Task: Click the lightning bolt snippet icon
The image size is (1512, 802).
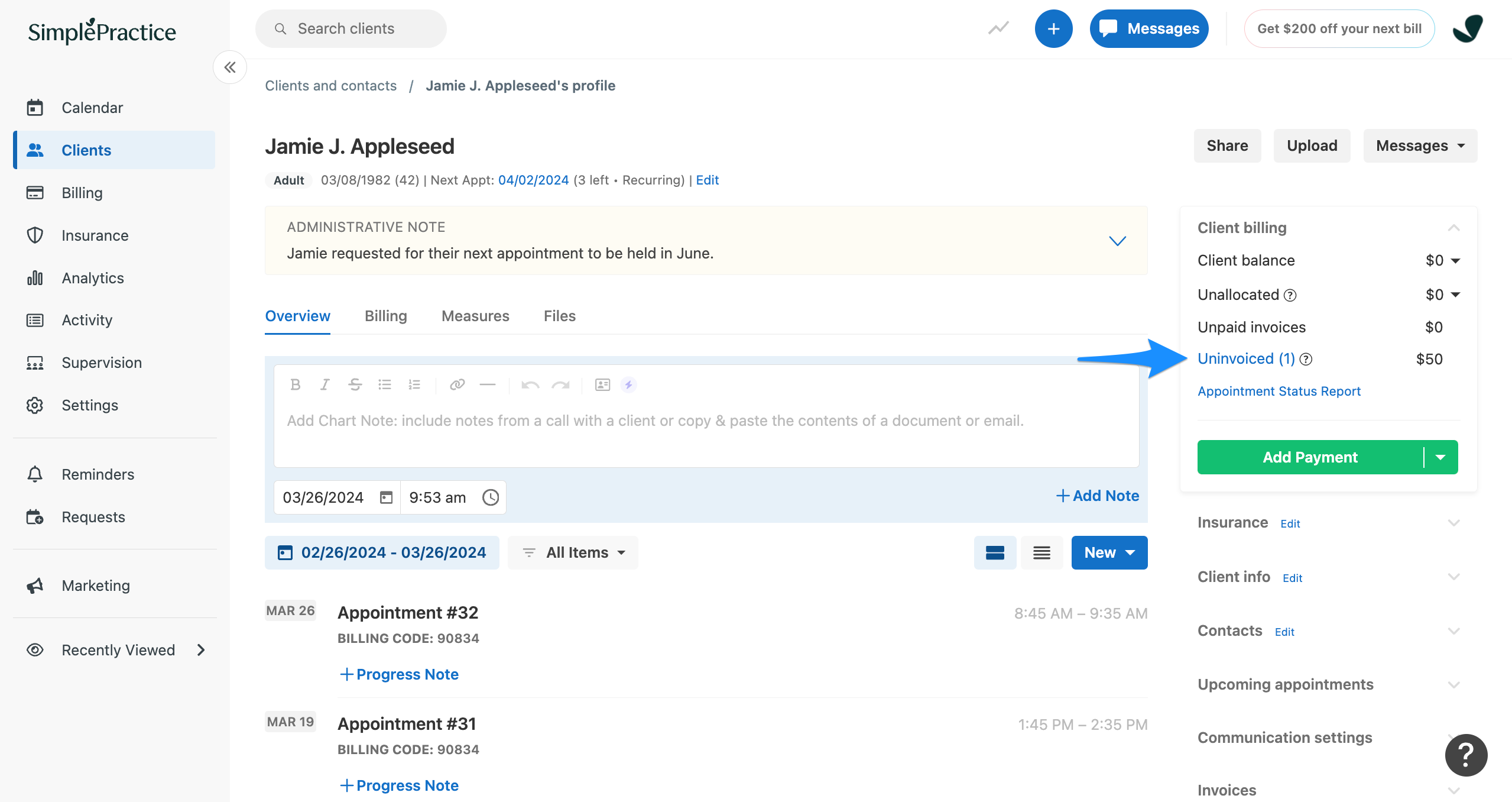Action: point(628,385)
